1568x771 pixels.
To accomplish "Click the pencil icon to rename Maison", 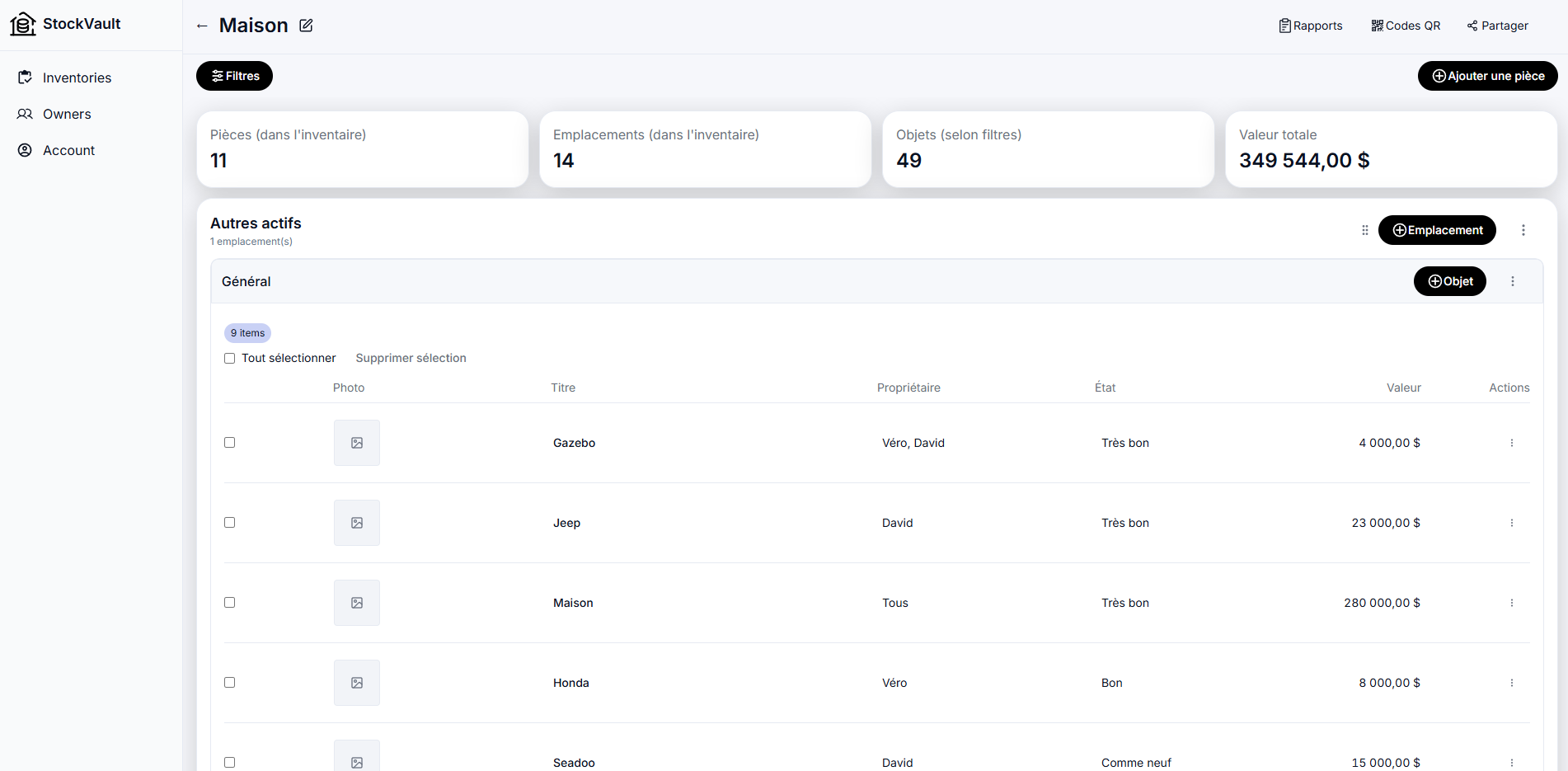I will click(x=306, y=26).
